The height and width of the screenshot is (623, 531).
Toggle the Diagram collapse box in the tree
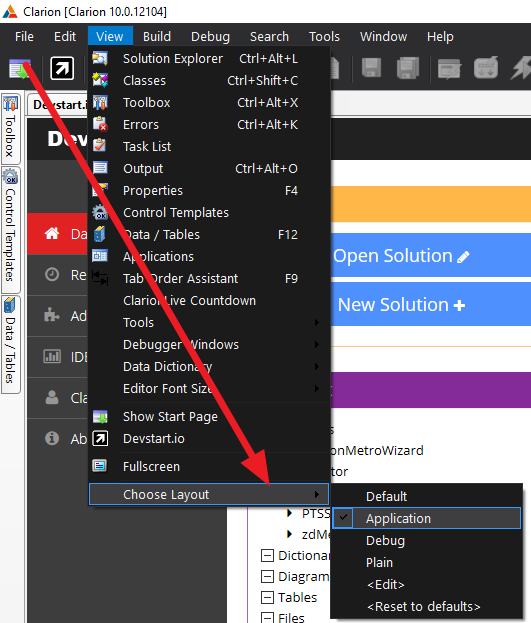267,576
